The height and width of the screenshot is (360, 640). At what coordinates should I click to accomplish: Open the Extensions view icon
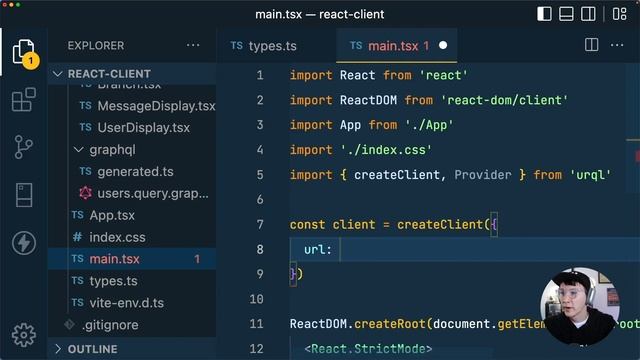coord(24,100)
